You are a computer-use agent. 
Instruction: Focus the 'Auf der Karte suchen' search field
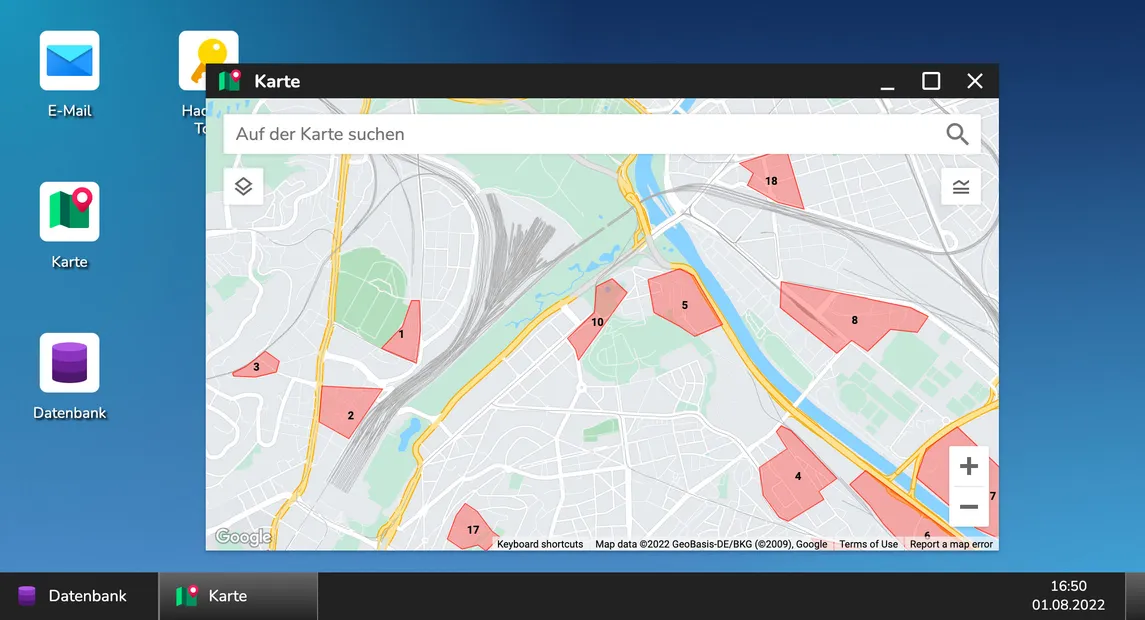click(x=602, y=134)
